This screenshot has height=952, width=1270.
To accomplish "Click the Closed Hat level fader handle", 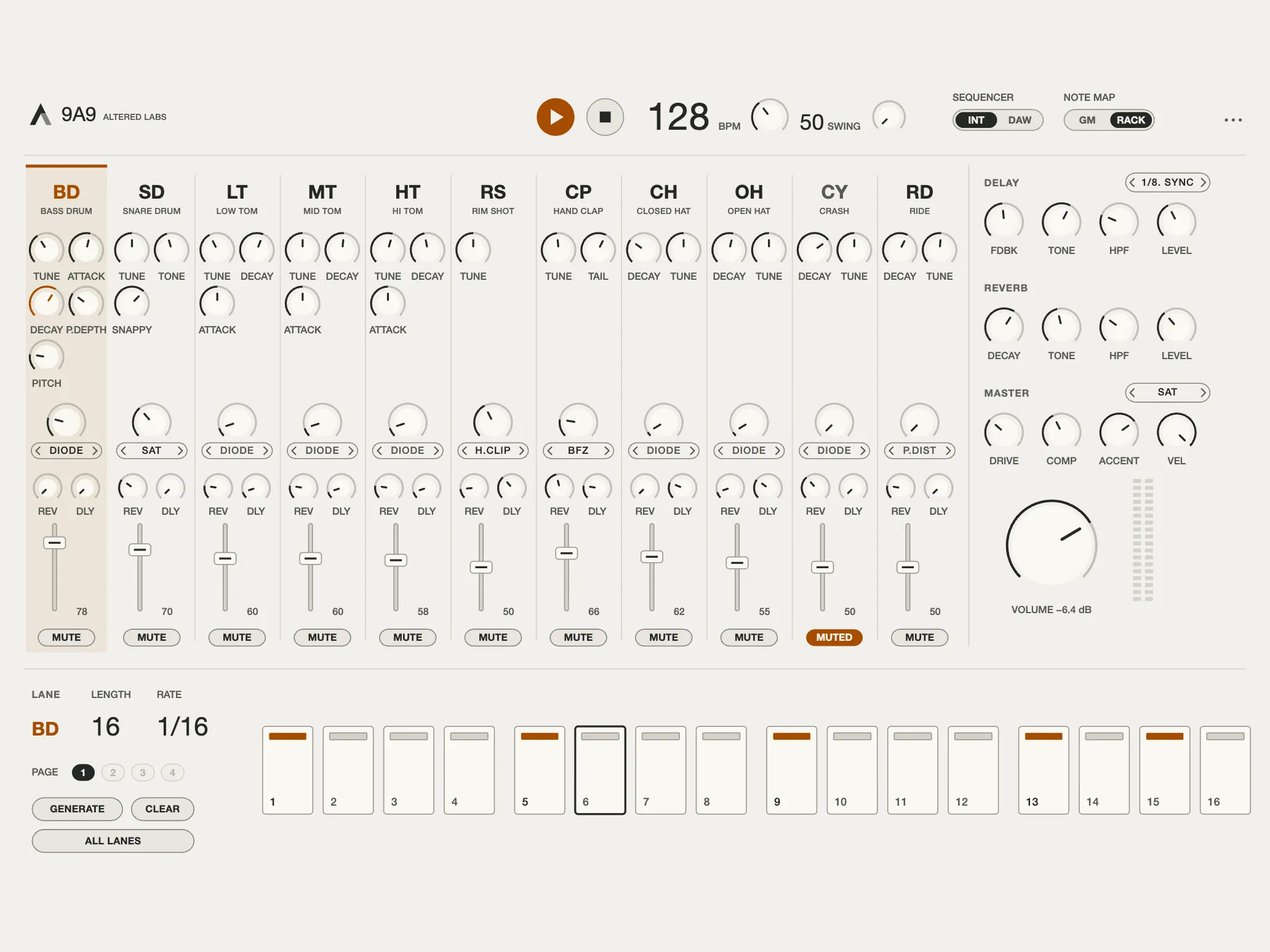I will (652, 557).
